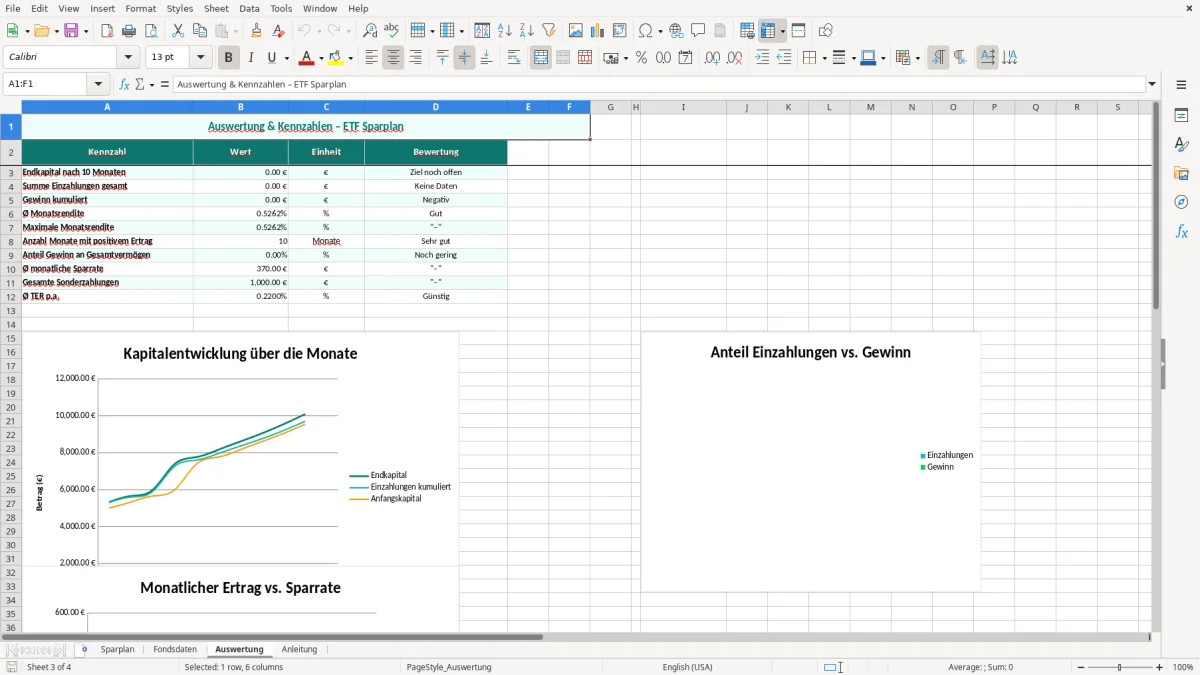Expand the formula bar
Viewport: 1200px width, 675px height.
pos(1152,85)
